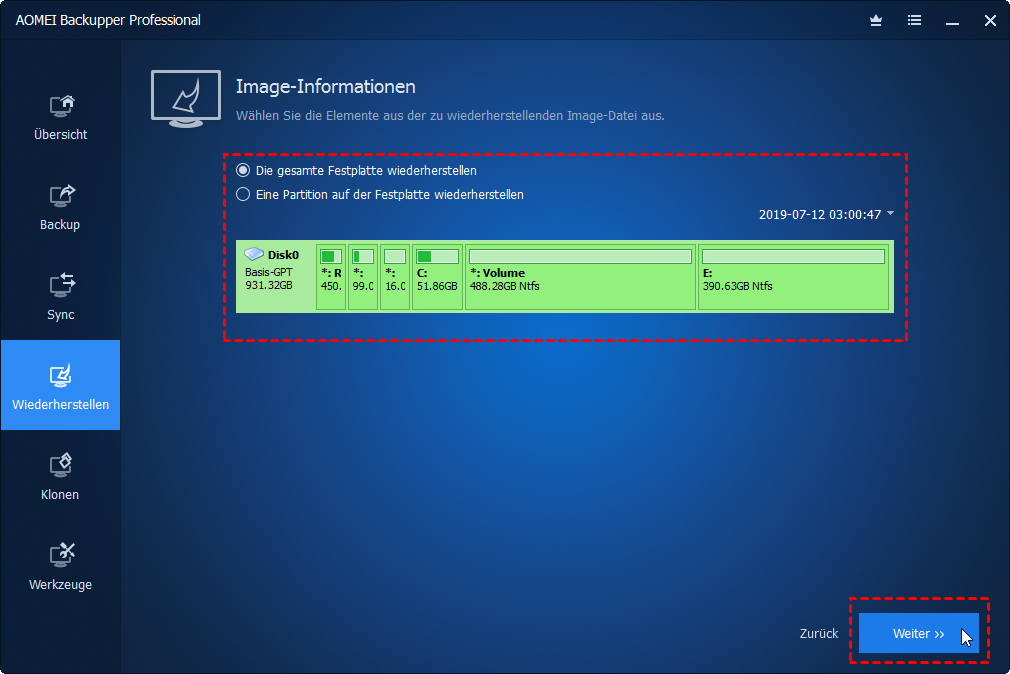Click the Disk0 drive icon
This screenshot has width=1010, height=674.
pyautogui.click(x=254, y=254)
